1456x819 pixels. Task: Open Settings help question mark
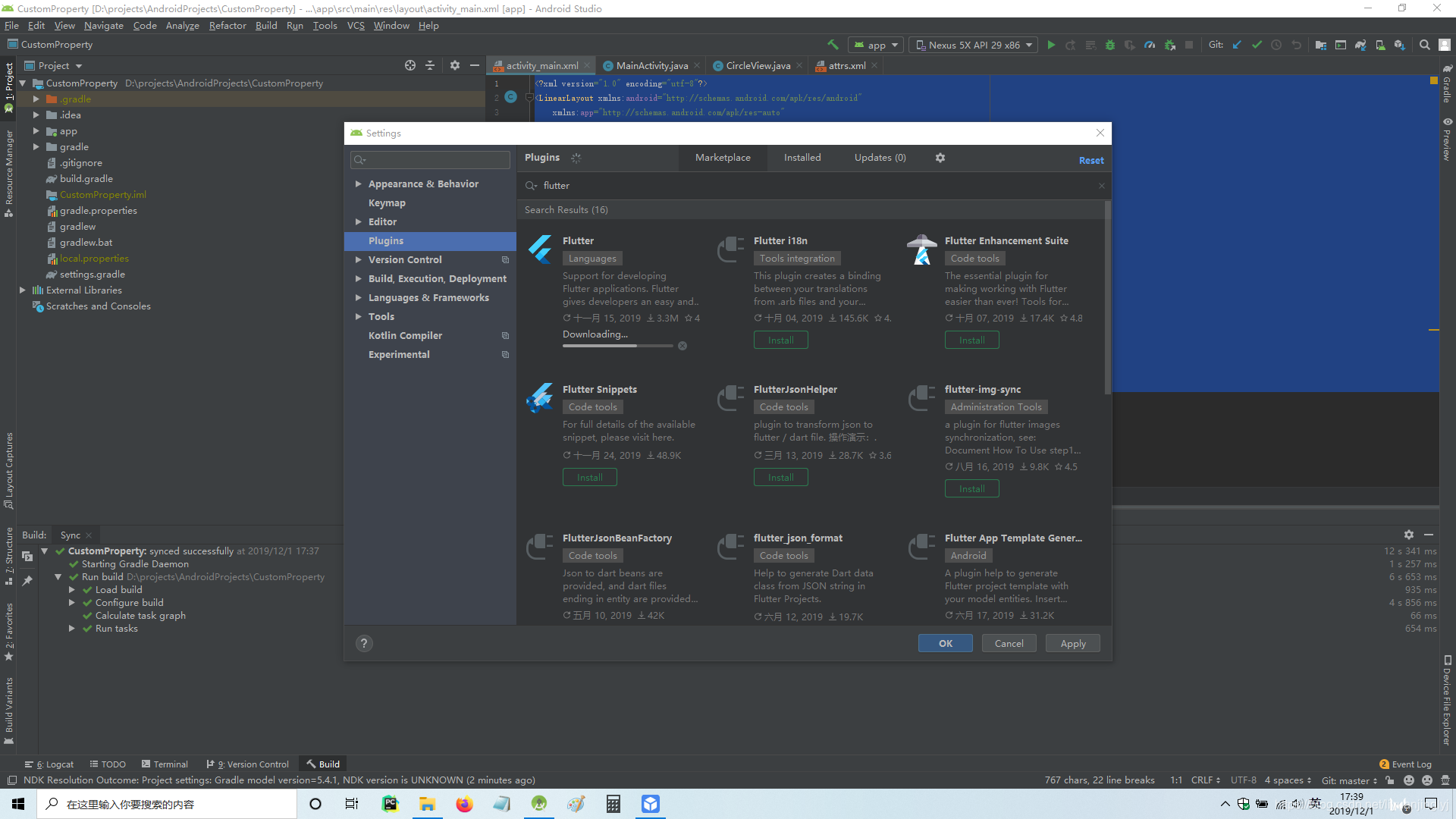point(364,643)
